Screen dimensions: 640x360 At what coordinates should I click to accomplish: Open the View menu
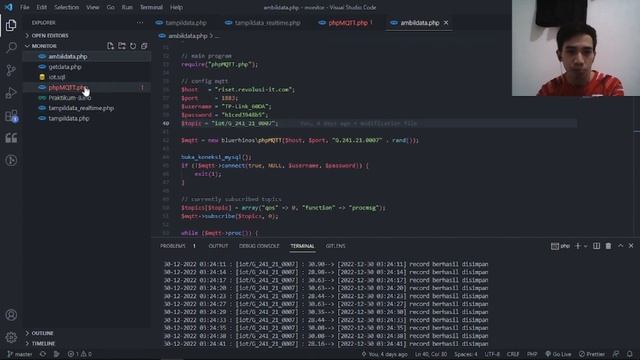[x=93, y=7]
